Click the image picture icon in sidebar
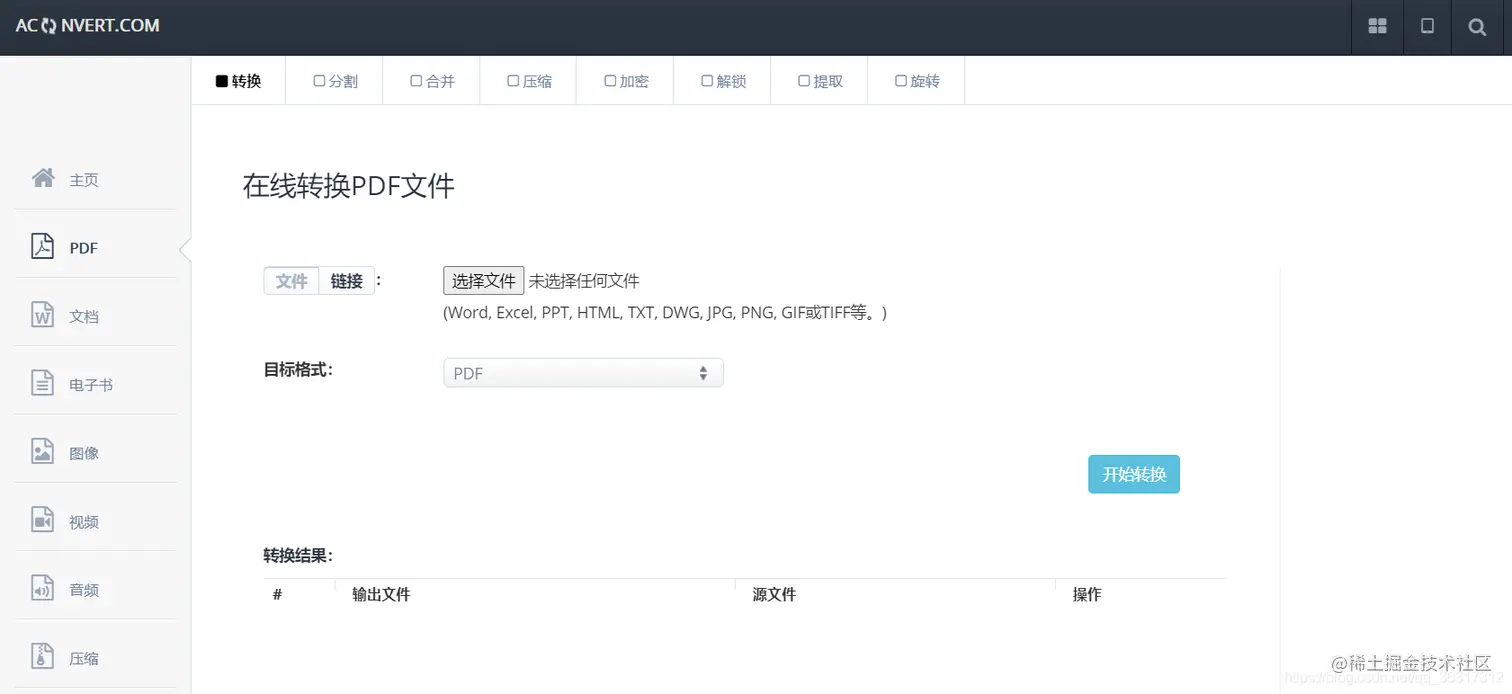Viewport: 1512px width, 694px height. click(42, 451)
